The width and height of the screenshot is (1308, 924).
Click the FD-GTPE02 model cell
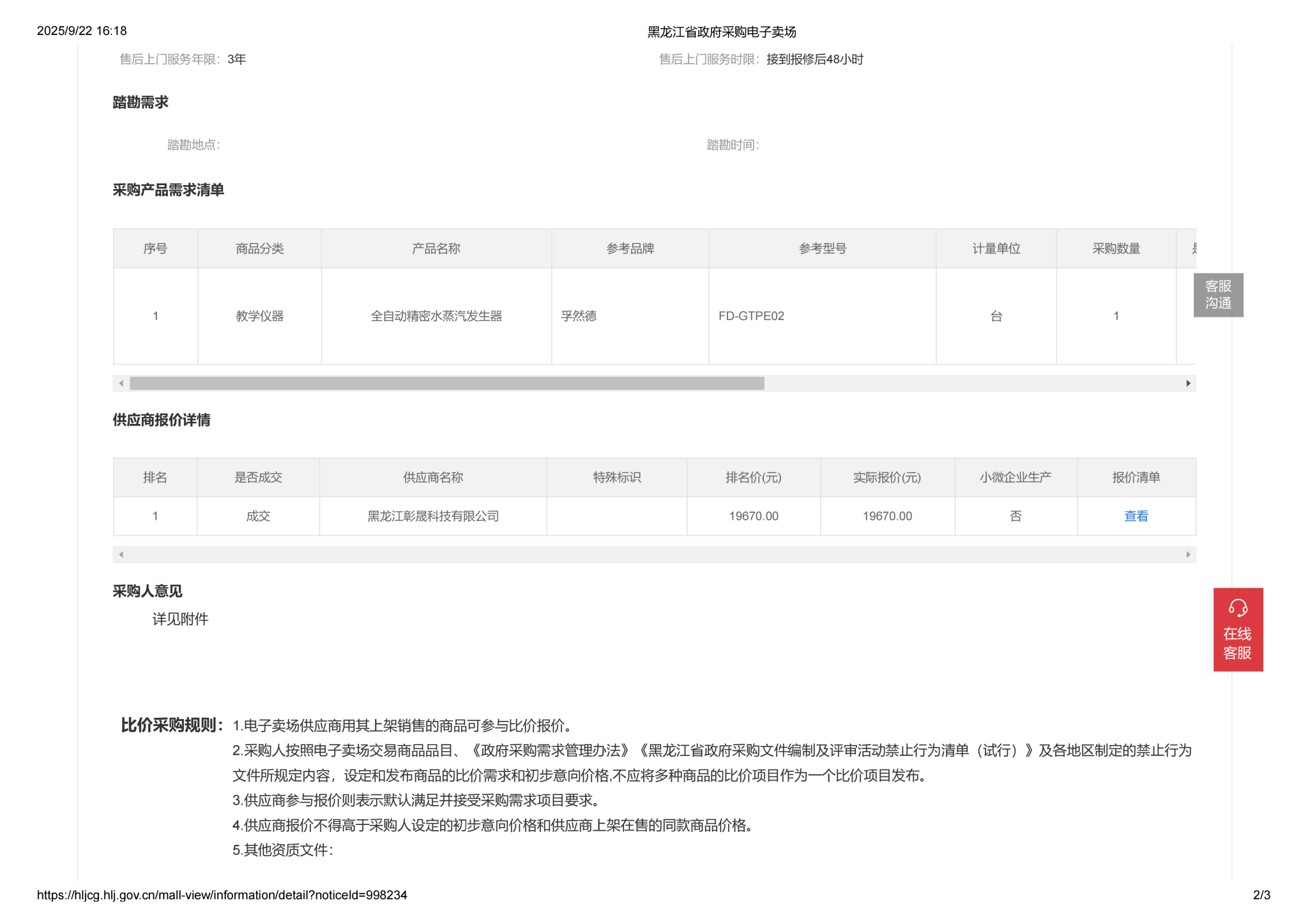(751, 316)
